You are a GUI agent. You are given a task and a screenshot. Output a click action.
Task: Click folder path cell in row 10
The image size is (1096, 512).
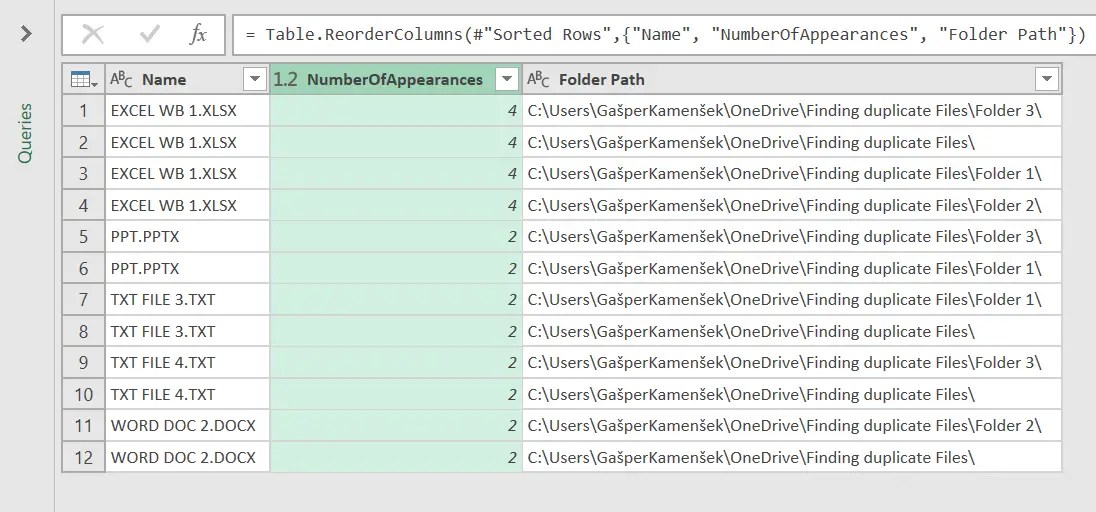coord(792,394)
